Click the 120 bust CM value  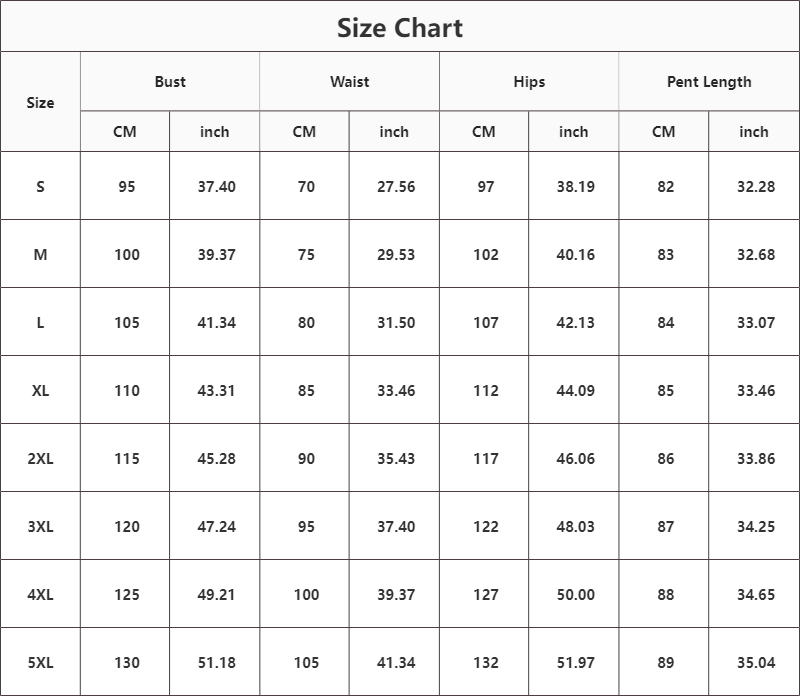click(x=127, y=527)
